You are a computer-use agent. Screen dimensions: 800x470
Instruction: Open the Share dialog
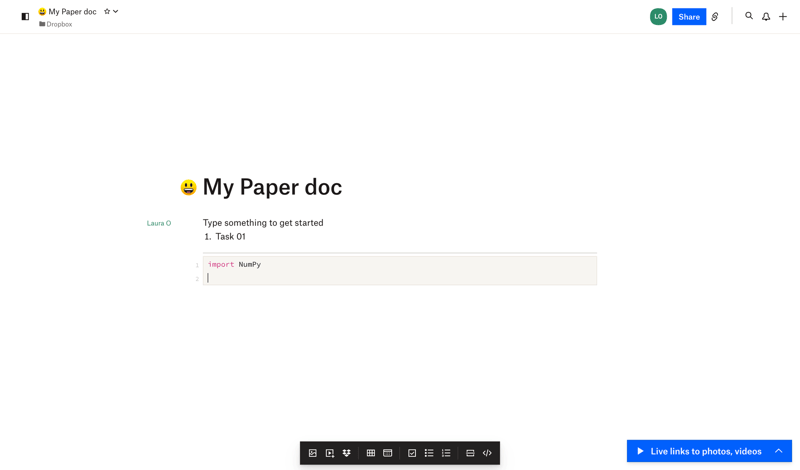coord(689,16)
